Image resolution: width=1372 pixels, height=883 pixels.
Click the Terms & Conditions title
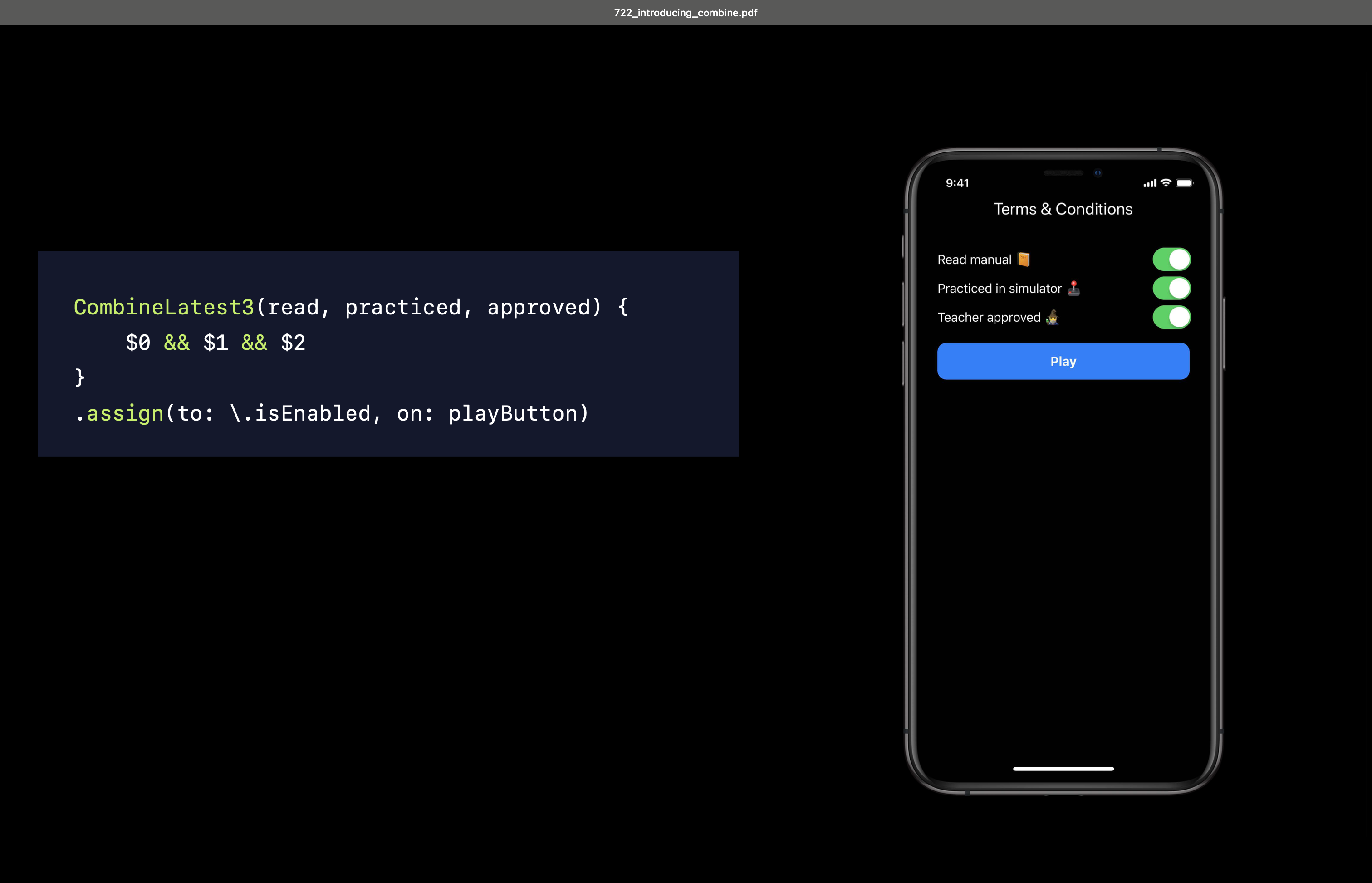tap(1063, 209)
